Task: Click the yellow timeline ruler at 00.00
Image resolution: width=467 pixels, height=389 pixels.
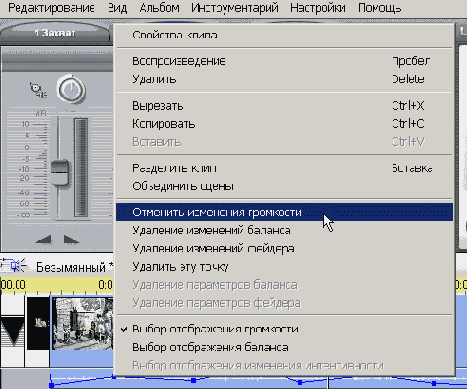Action: tap(13, 285)
